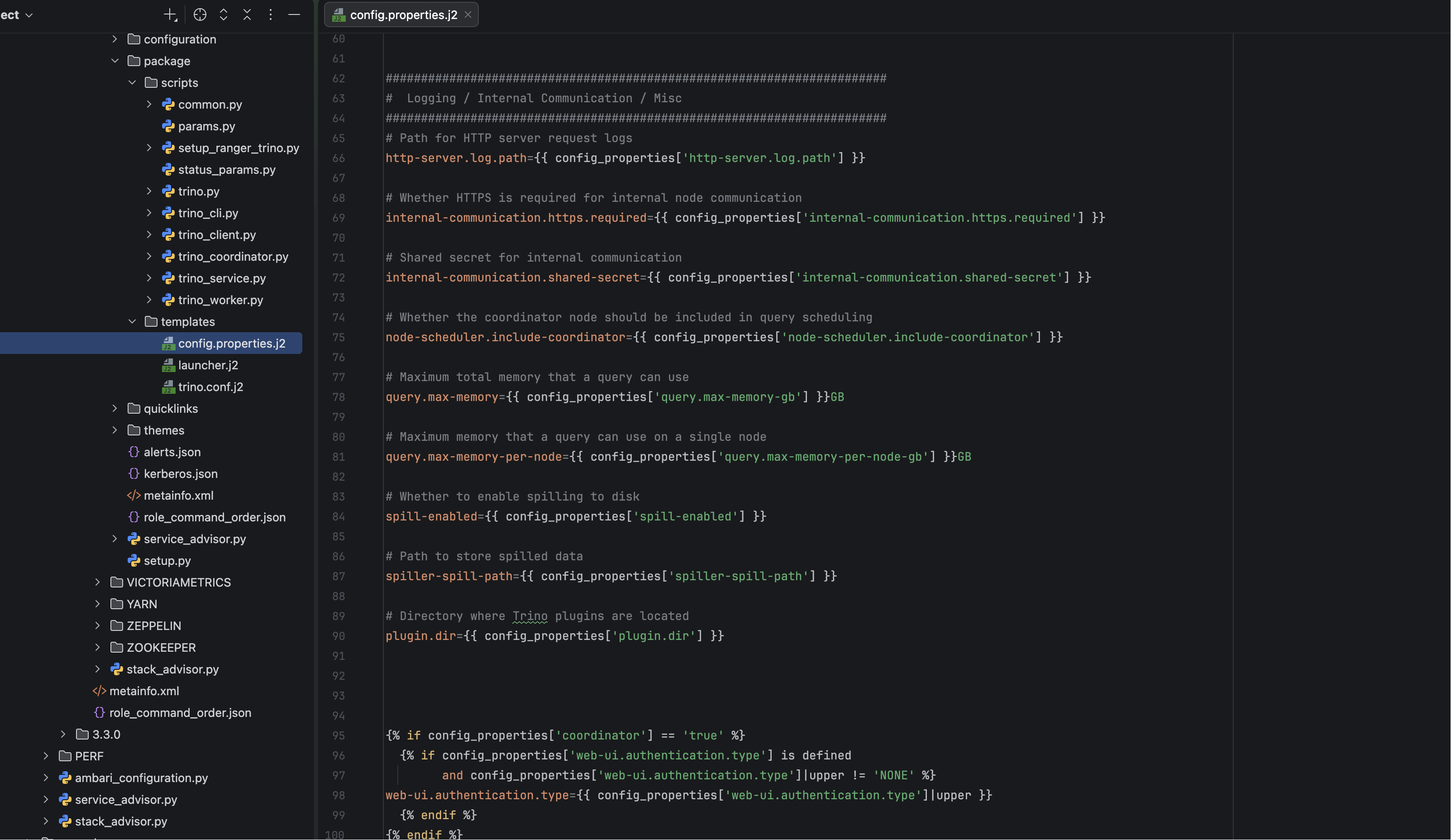
Task: Open launcher.j2 in the project tree
Action: (208, 366)
